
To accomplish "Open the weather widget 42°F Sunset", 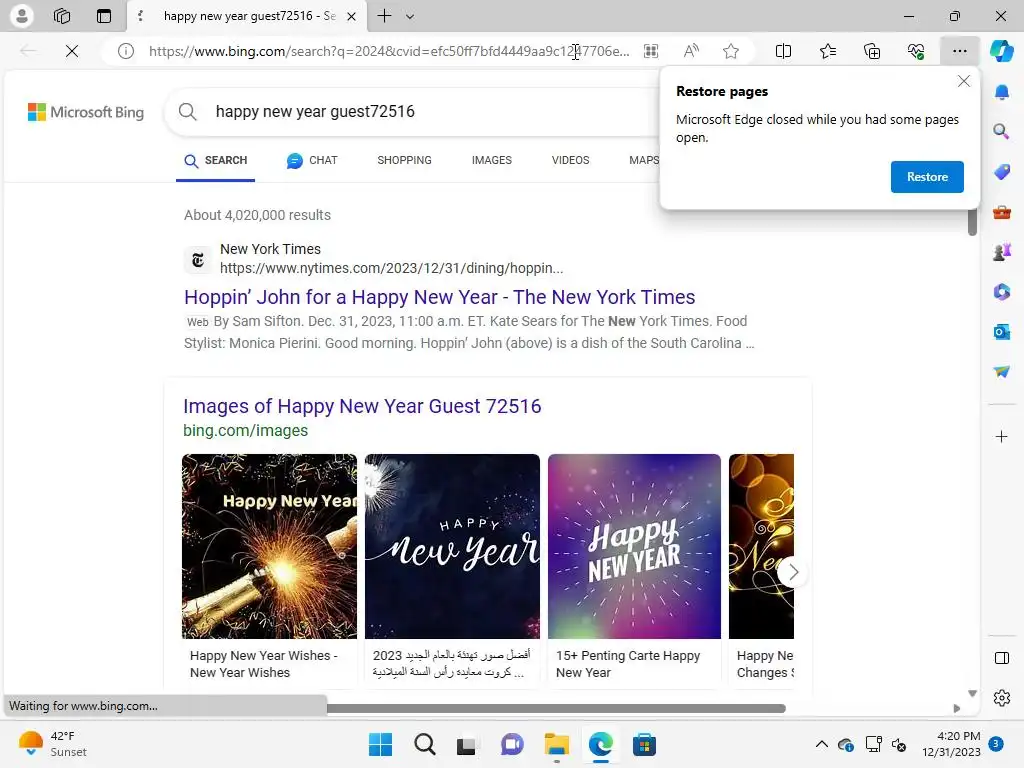I will pyautogui.click(x=54, y=744).
